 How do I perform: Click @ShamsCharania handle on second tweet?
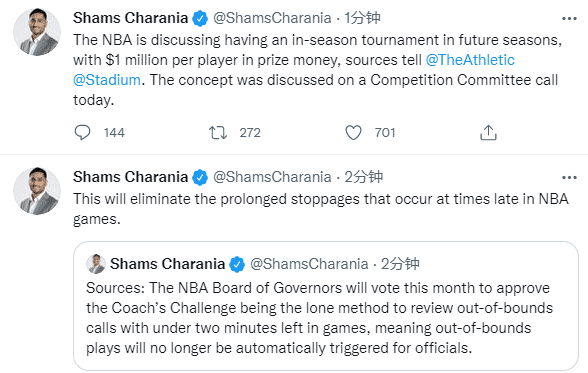[x=272, y=177]
